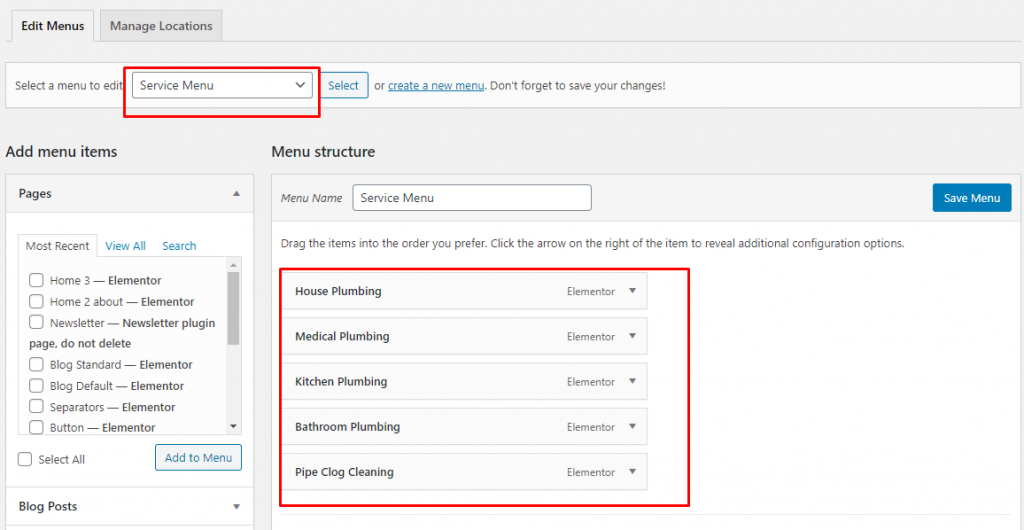Viewport: 1024px width, 530px height.
Task: Check the Separators page checkbox
Action: pyautogui.click(x=37, y=407)
